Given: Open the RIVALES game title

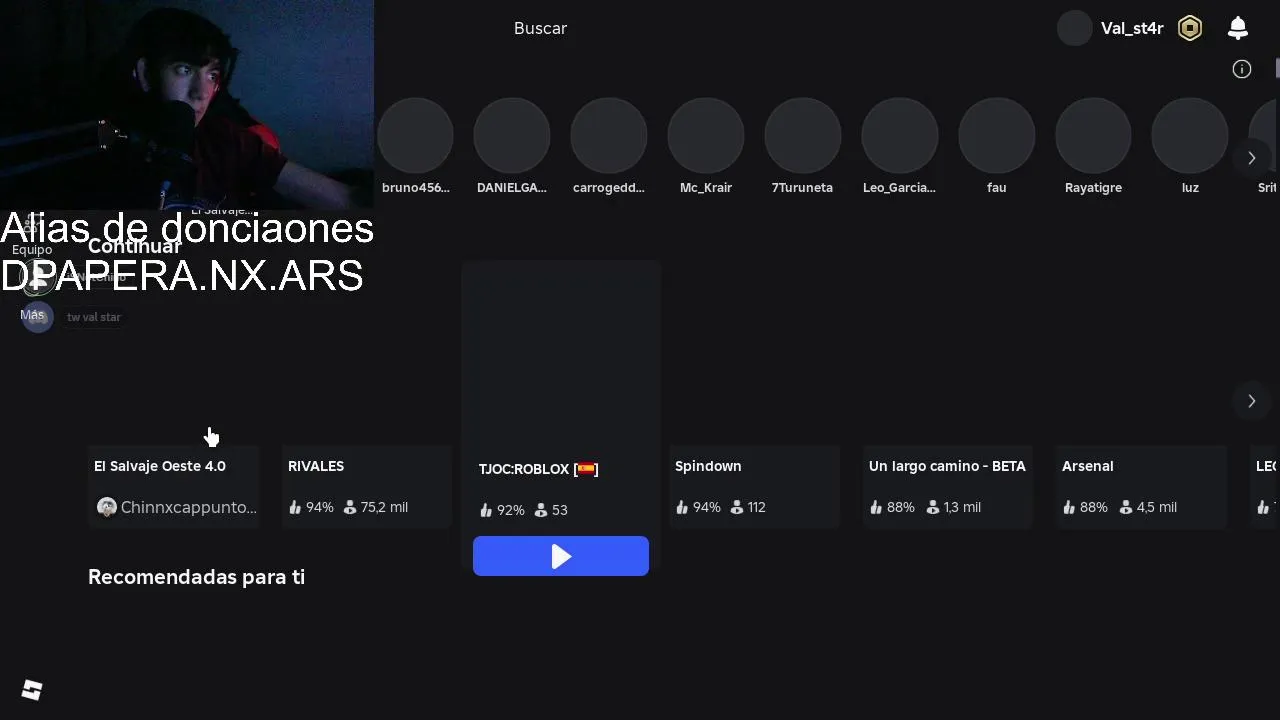Looking at the screenshot, I should (316, 466).
